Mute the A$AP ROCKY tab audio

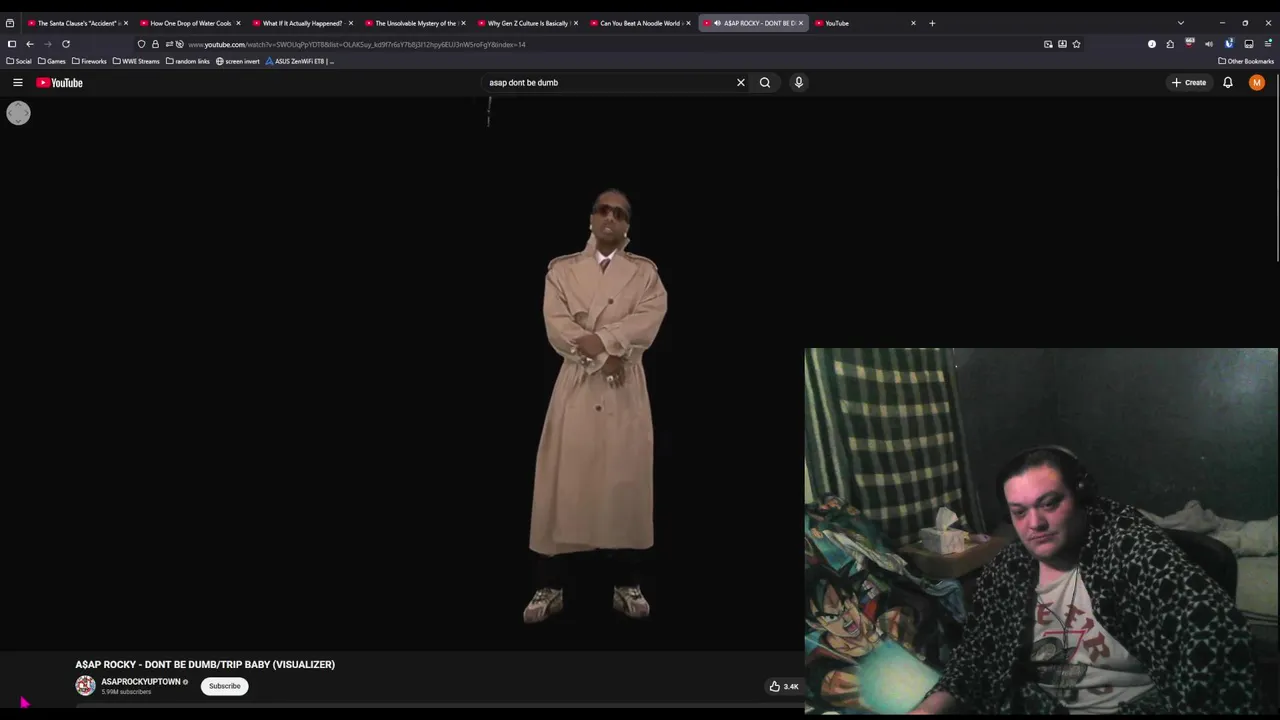[717, 23]
